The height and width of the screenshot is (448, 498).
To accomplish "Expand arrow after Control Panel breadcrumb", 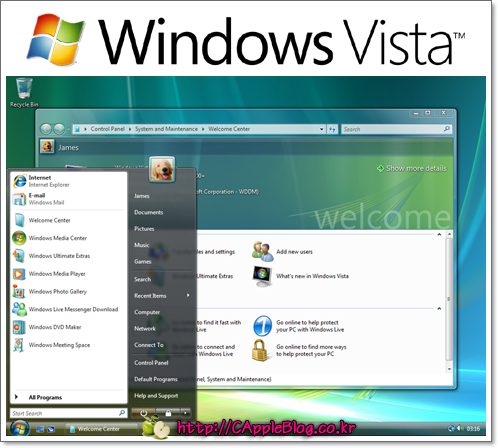I will click(130, 129).
